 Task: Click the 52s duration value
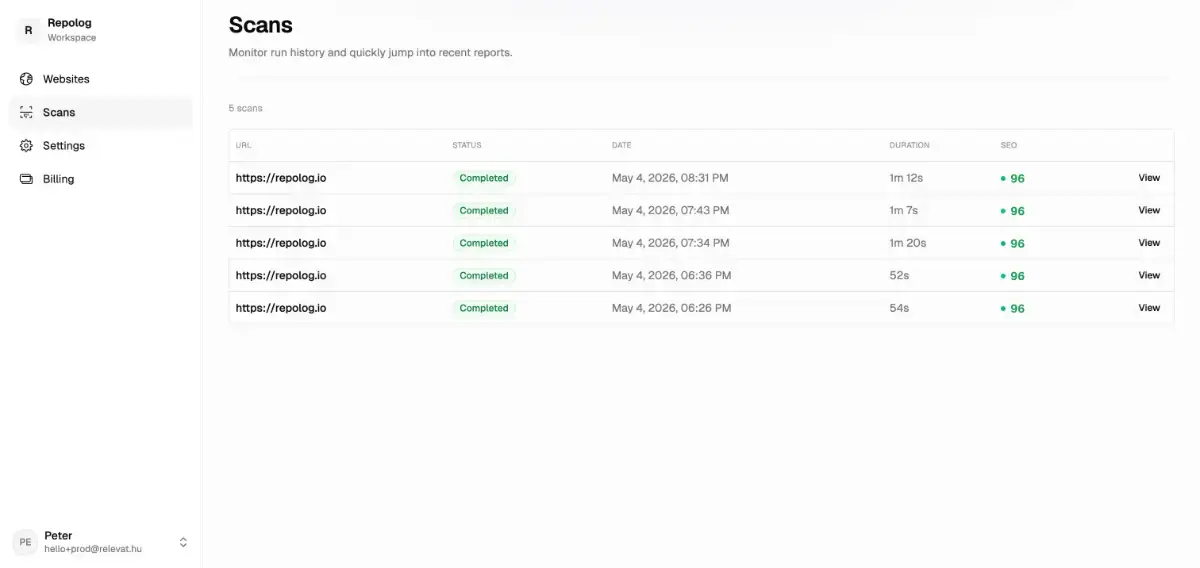(899, 275)
